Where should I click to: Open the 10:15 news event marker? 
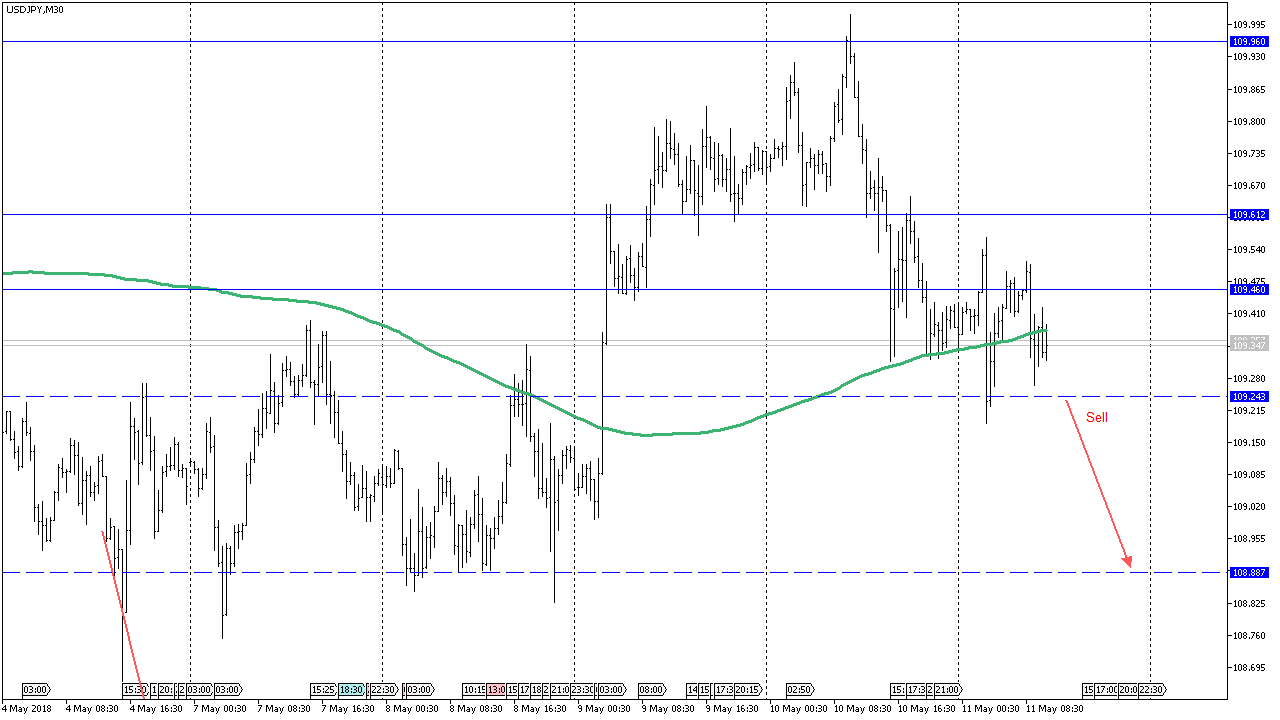click(474, 690)
